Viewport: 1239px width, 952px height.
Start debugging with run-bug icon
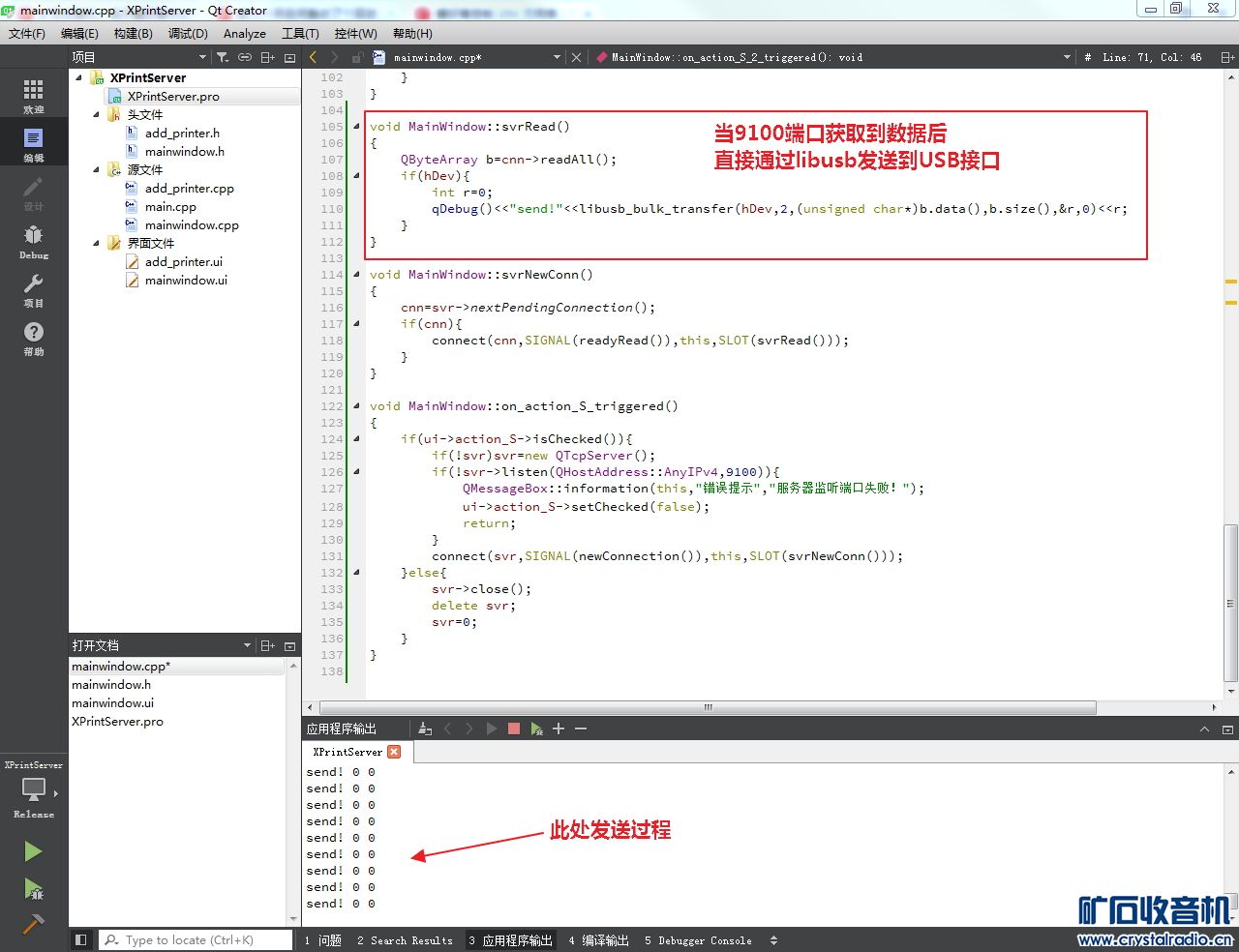pos(33,888)
